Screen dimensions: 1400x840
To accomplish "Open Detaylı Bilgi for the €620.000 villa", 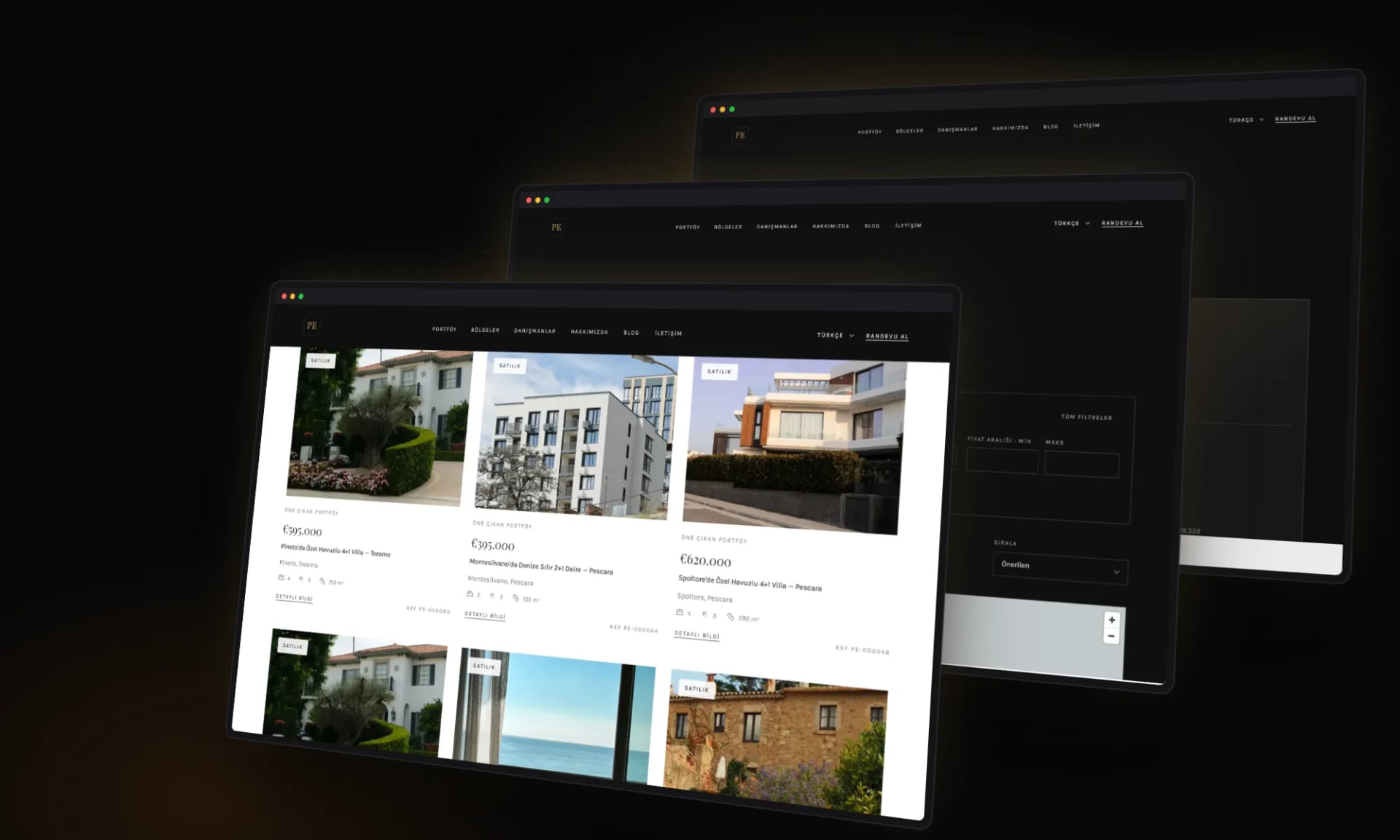I will (696, 634).
